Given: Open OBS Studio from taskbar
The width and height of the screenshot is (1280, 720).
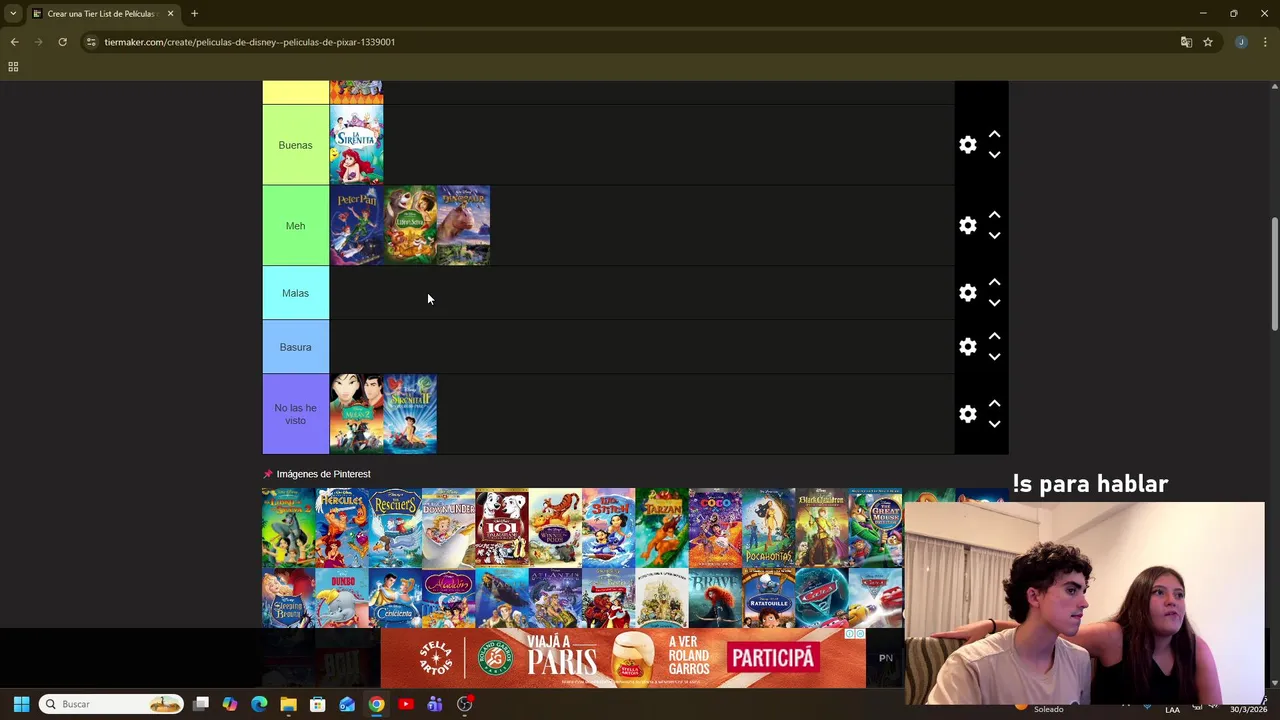Looking at the screenshot, I should (464, 704).
